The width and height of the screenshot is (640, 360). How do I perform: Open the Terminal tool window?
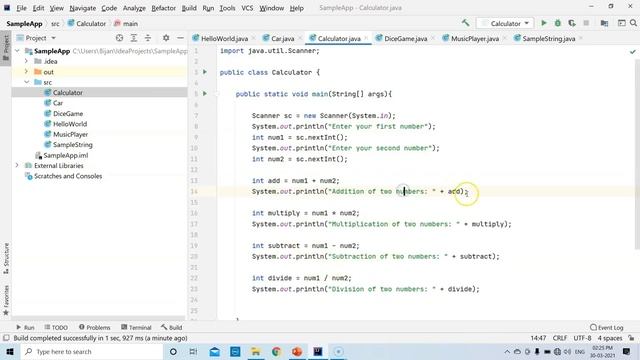point(136,327)
